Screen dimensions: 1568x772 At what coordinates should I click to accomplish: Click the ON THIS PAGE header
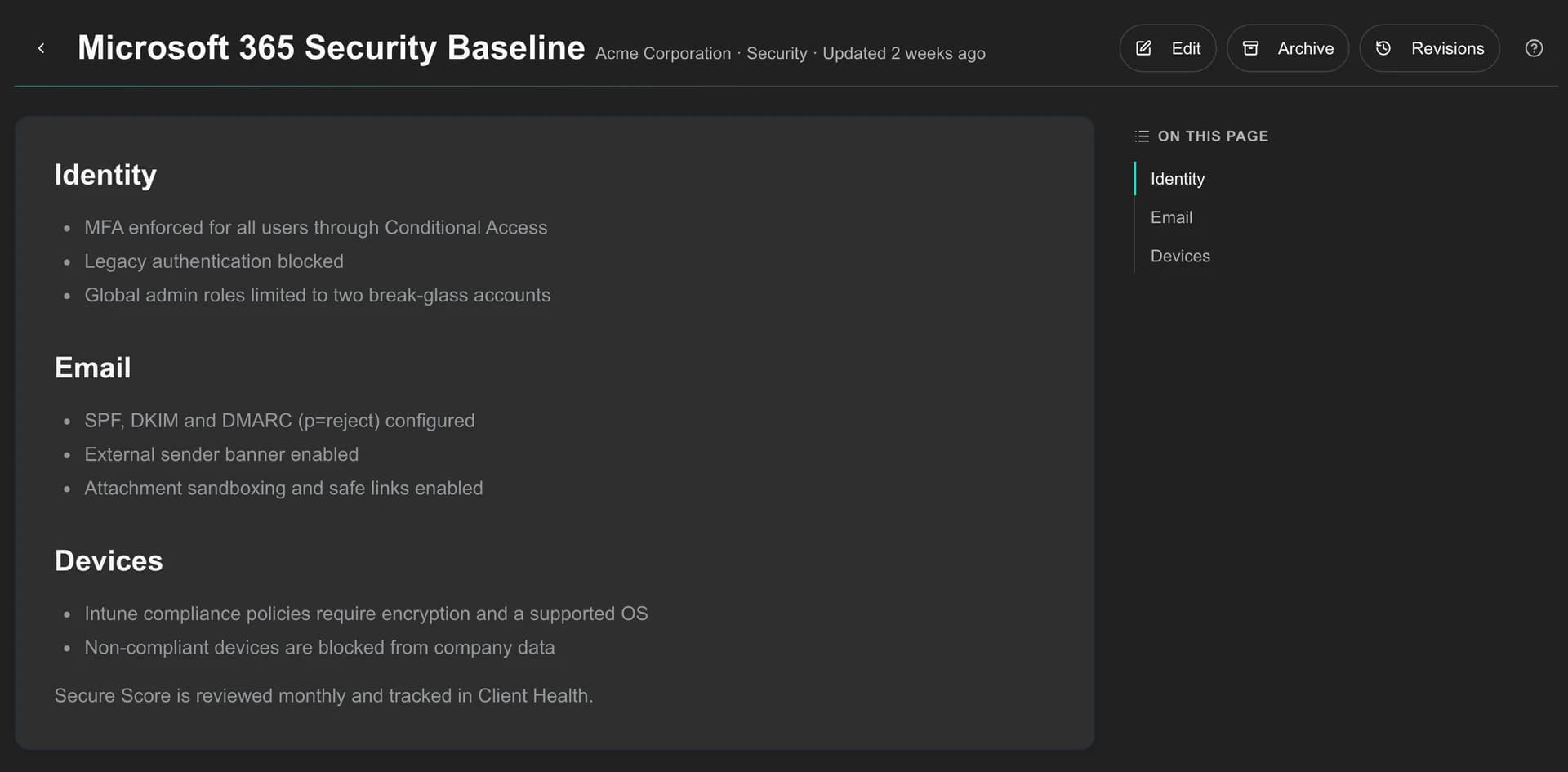pyautogui.click(x=1213, y=136)
